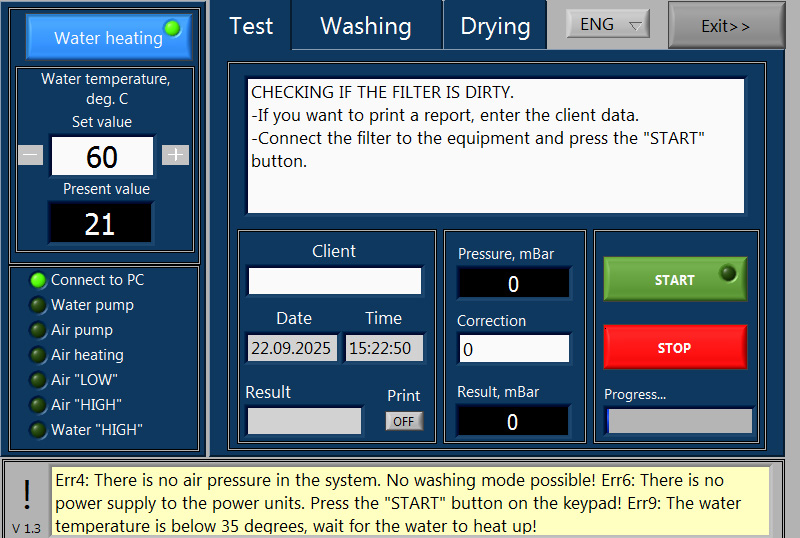Click the exclamation mark warning icon

click(27, 495)
